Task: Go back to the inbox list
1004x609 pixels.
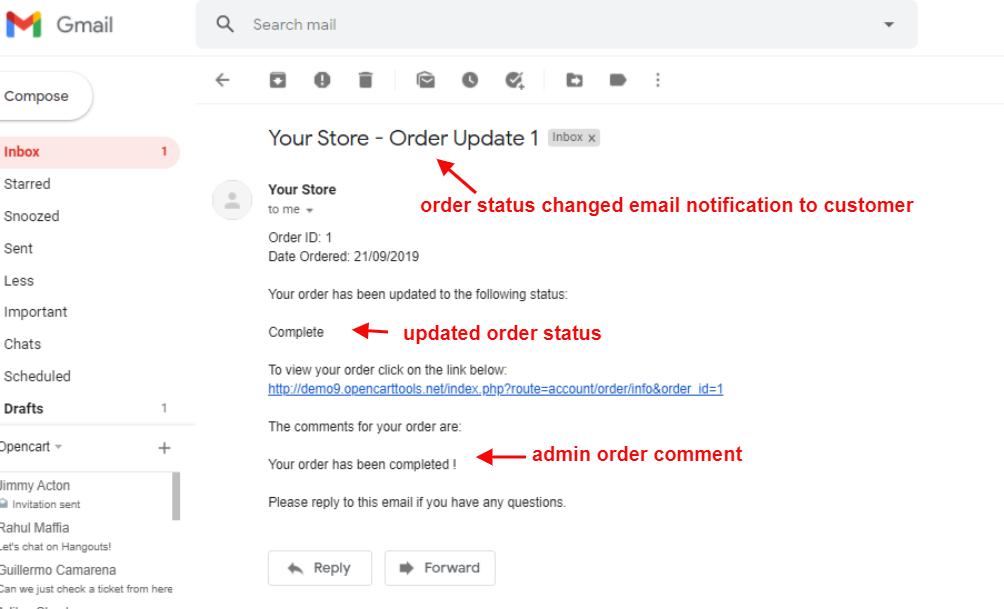Action: tap(222, 80)
